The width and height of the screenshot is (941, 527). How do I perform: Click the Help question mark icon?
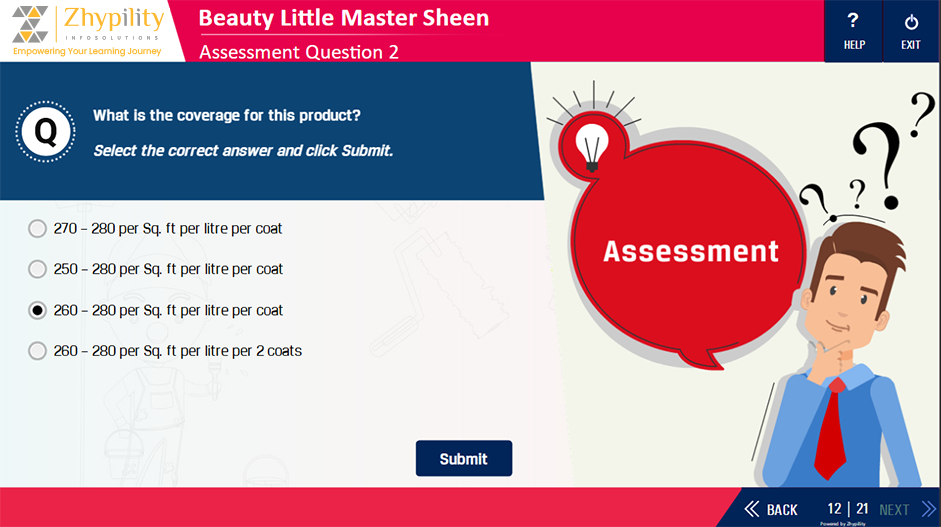853,21
